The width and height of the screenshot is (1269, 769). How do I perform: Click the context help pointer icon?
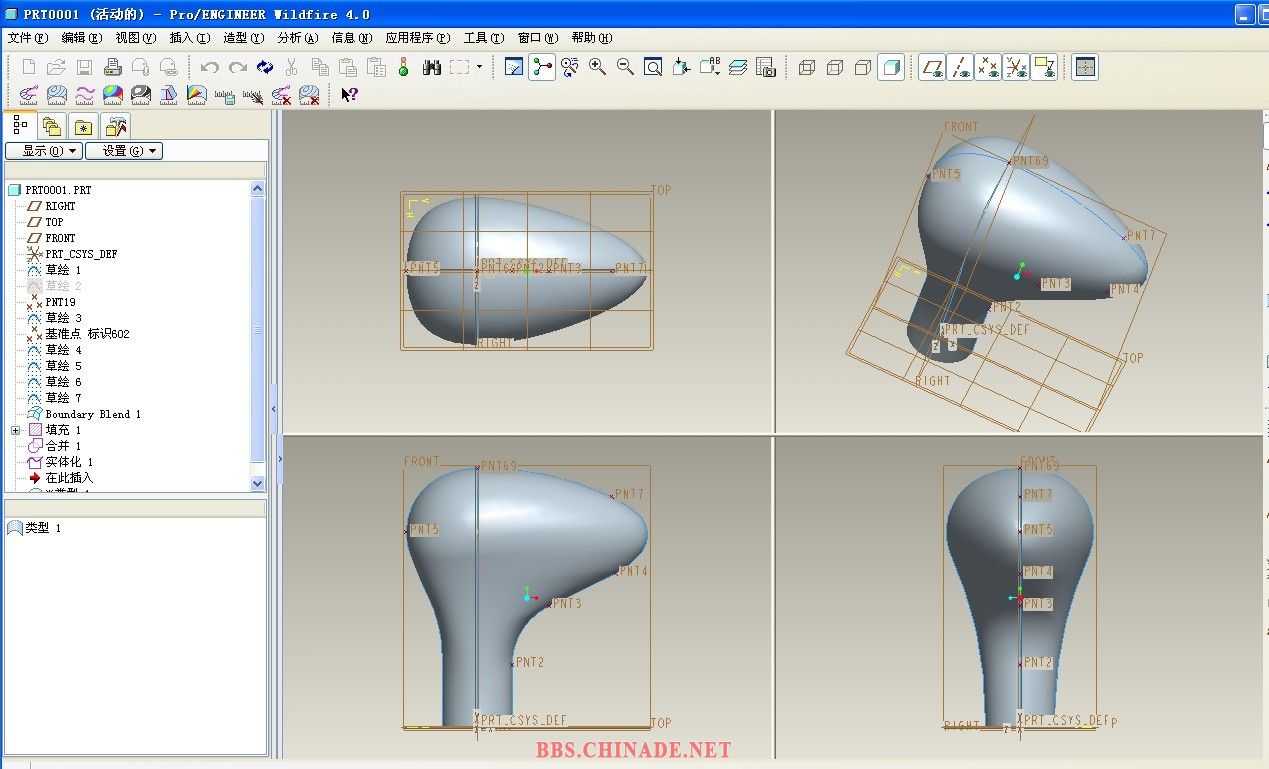(x=349, y=95)
